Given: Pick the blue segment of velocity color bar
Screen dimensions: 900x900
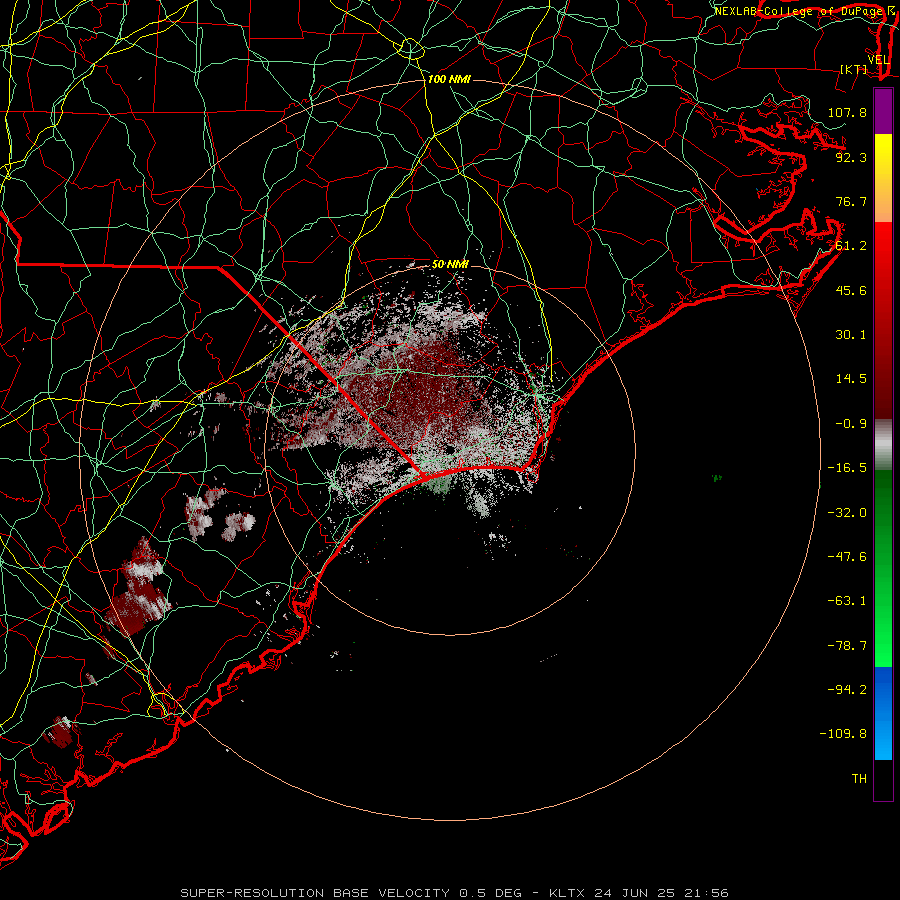Looking at the screenshot, I should pyautogui.click(x=883, y=713).
